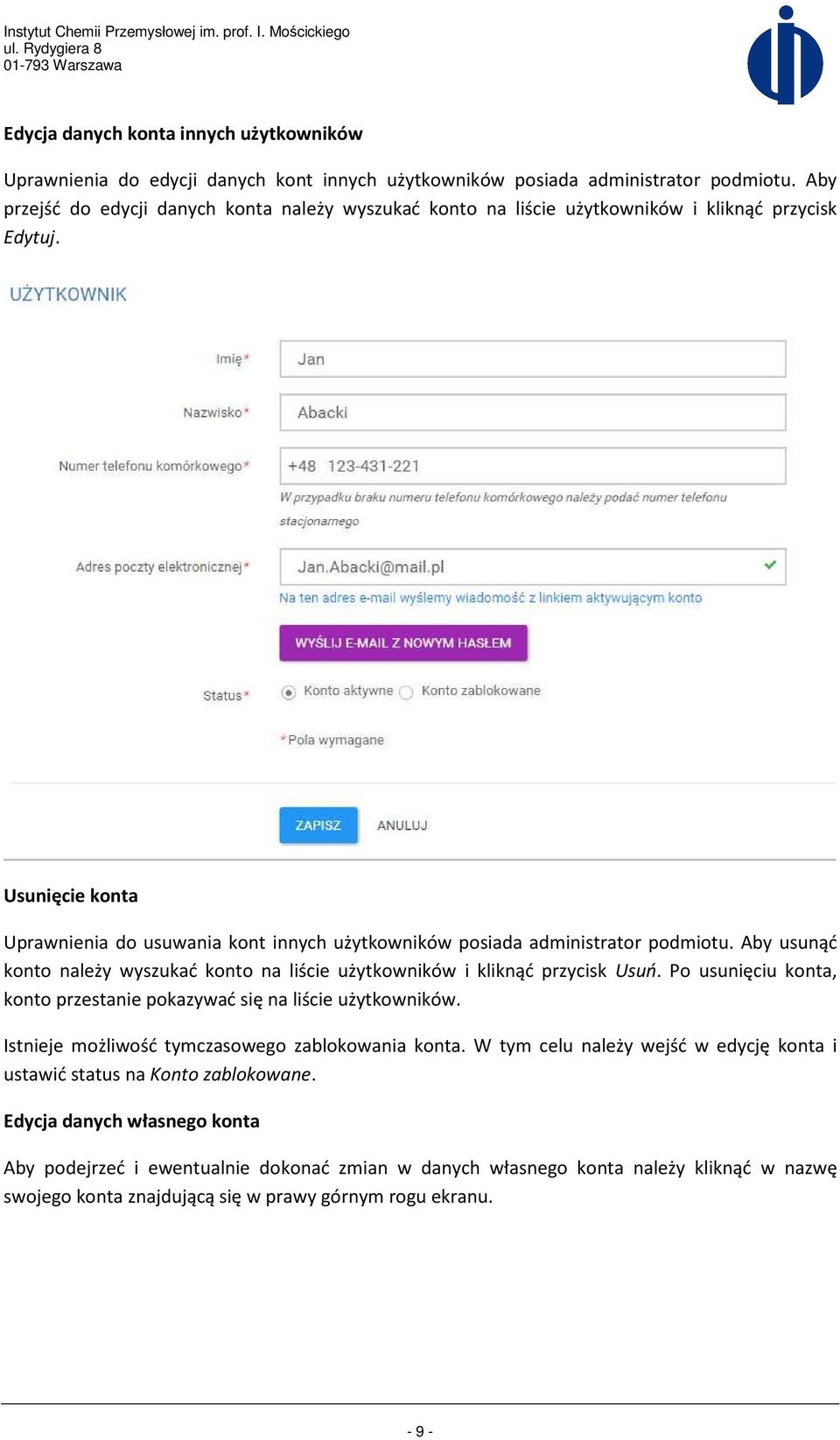Click the institute logo in header
Screen dimensions: 840x1440
click(785, 55)
